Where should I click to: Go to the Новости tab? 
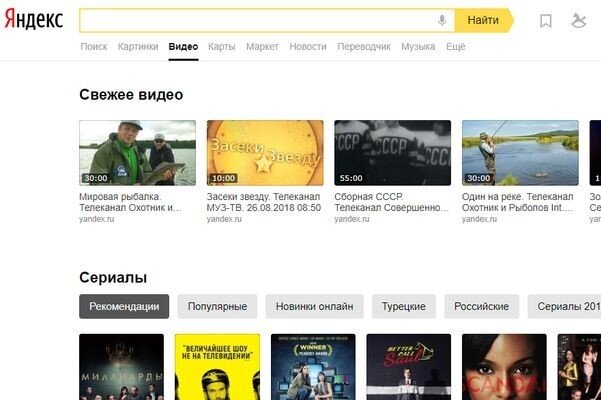[x=308, y=47]
